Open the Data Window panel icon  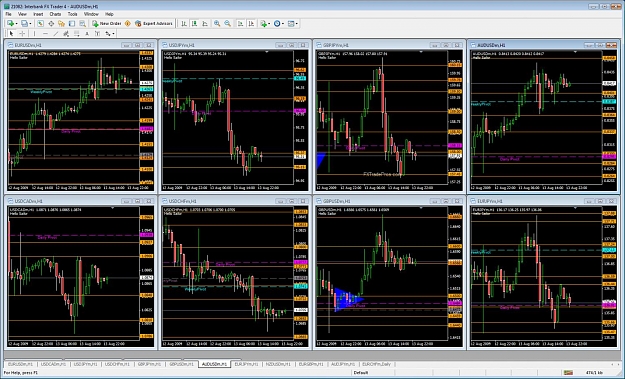coord(51,24)
